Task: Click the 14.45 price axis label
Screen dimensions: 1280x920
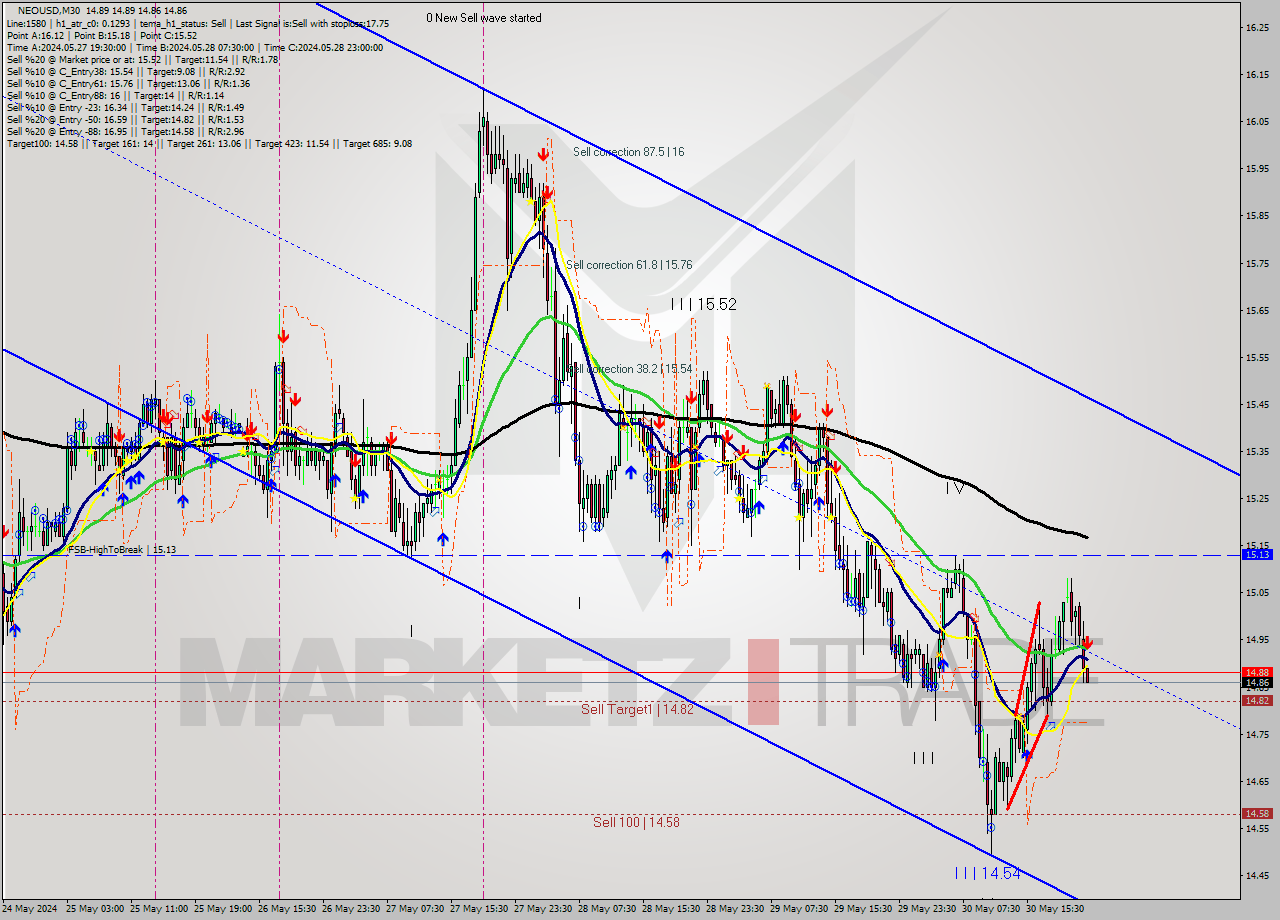Action: tap(1256, 875)
